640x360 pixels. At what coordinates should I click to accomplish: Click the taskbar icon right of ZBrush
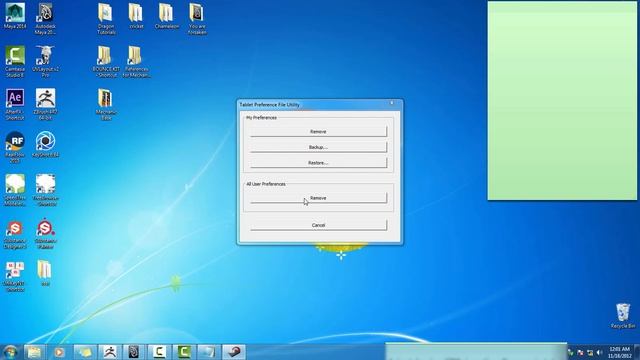tap(134, 352)
